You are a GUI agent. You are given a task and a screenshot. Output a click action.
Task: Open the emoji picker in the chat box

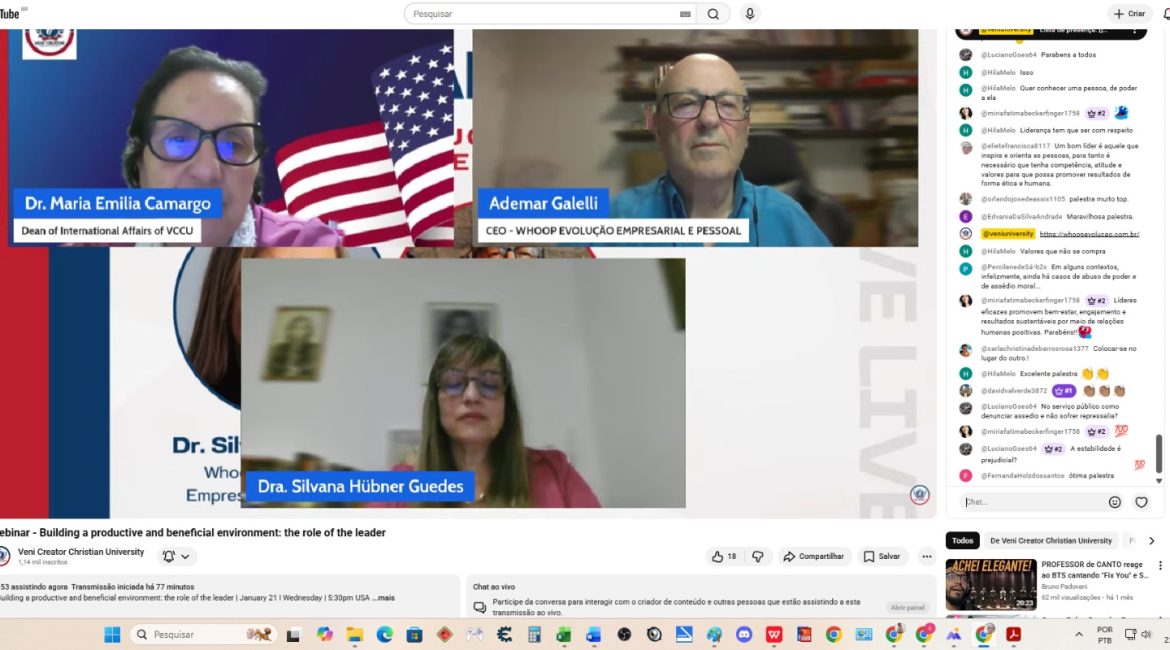click(x=1115, y=502)
